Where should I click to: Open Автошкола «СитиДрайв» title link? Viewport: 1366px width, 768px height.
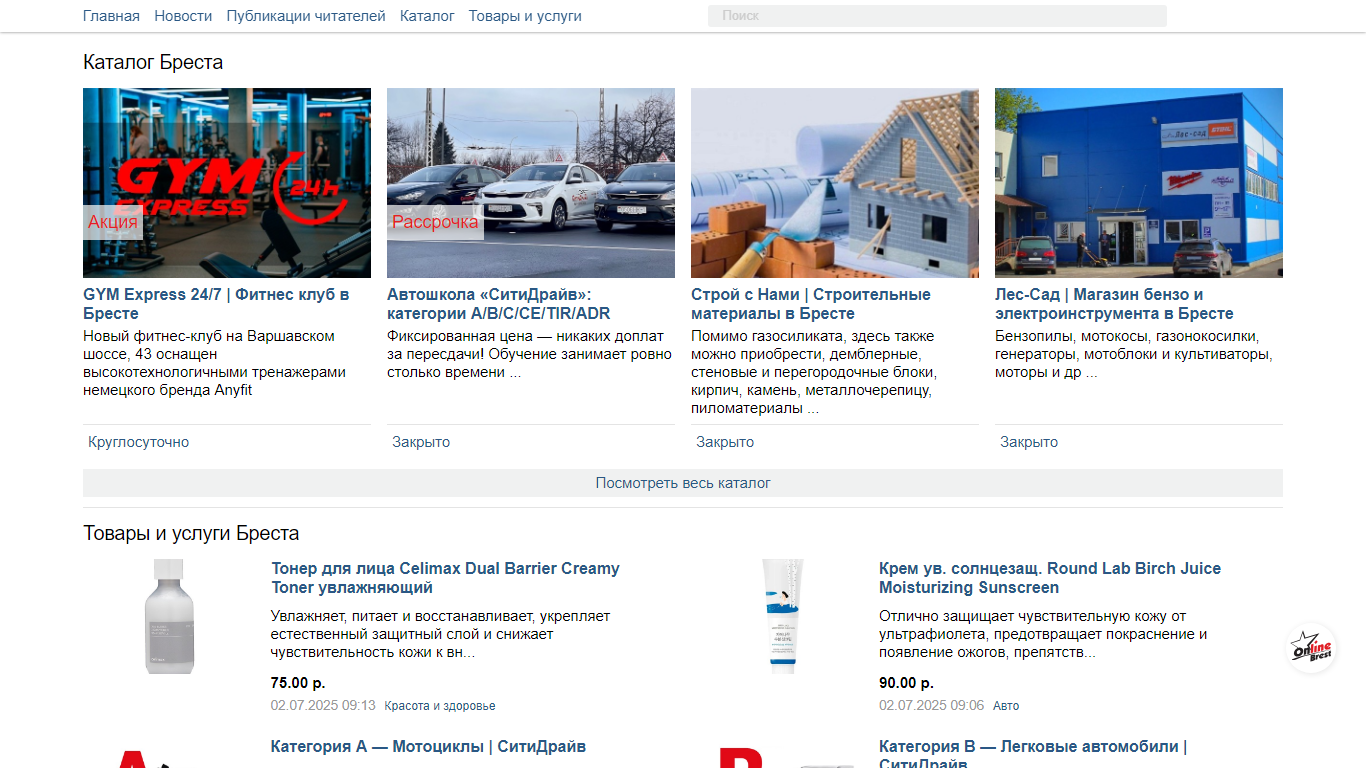[x=499, y=304]
